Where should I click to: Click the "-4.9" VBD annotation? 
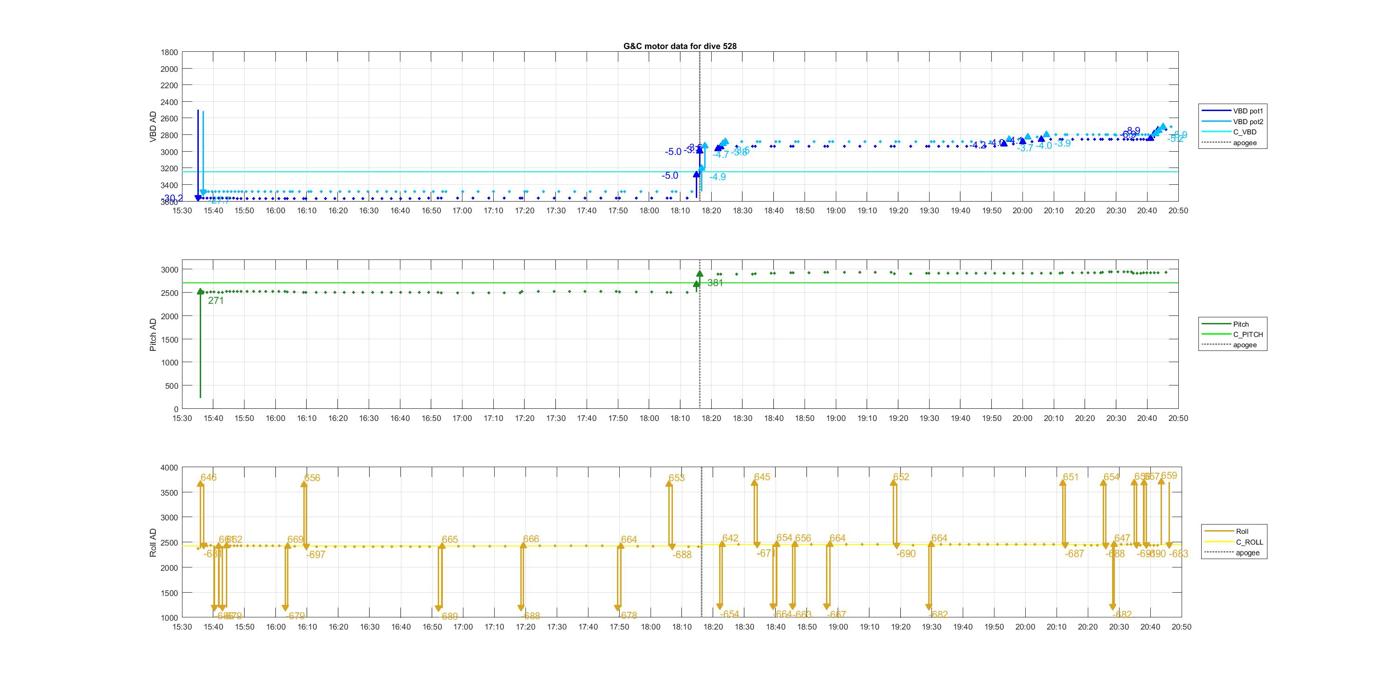tap(717, 177)
